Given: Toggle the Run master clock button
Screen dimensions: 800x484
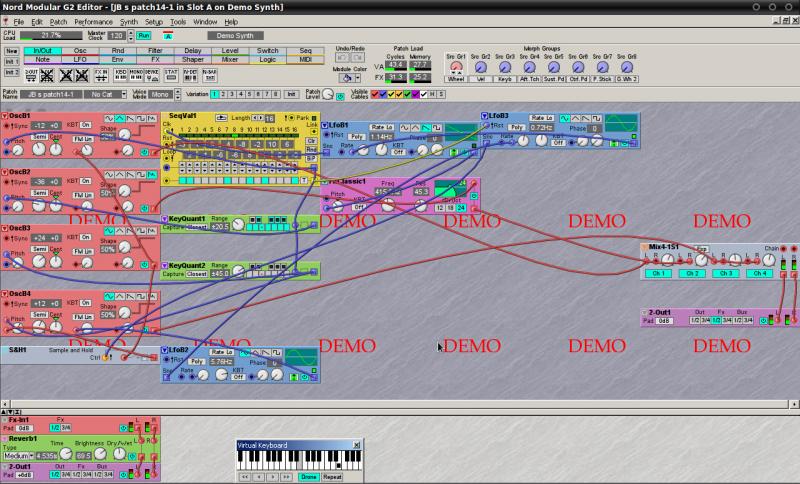Looking at the screenshot, I should [x=144, y=36].
